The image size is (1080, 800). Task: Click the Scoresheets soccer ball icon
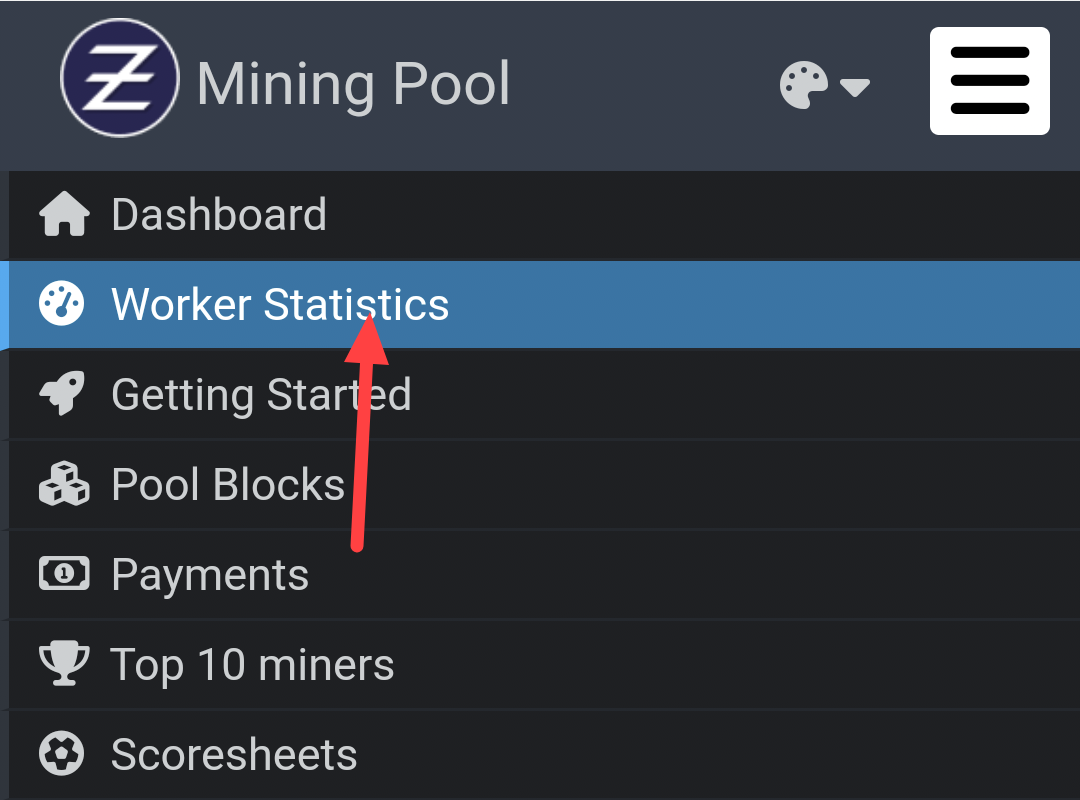point(63,754)
